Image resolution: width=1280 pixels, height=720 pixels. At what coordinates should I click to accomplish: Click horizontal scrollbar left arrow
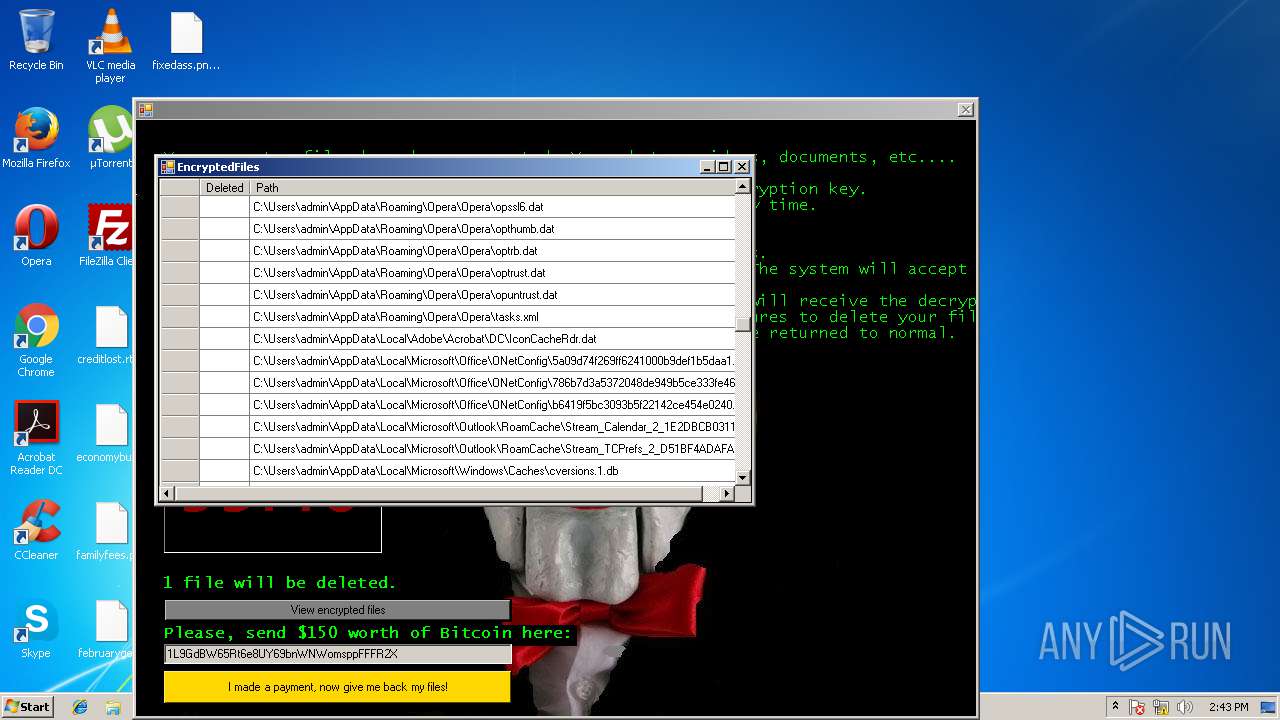(167, 493)
